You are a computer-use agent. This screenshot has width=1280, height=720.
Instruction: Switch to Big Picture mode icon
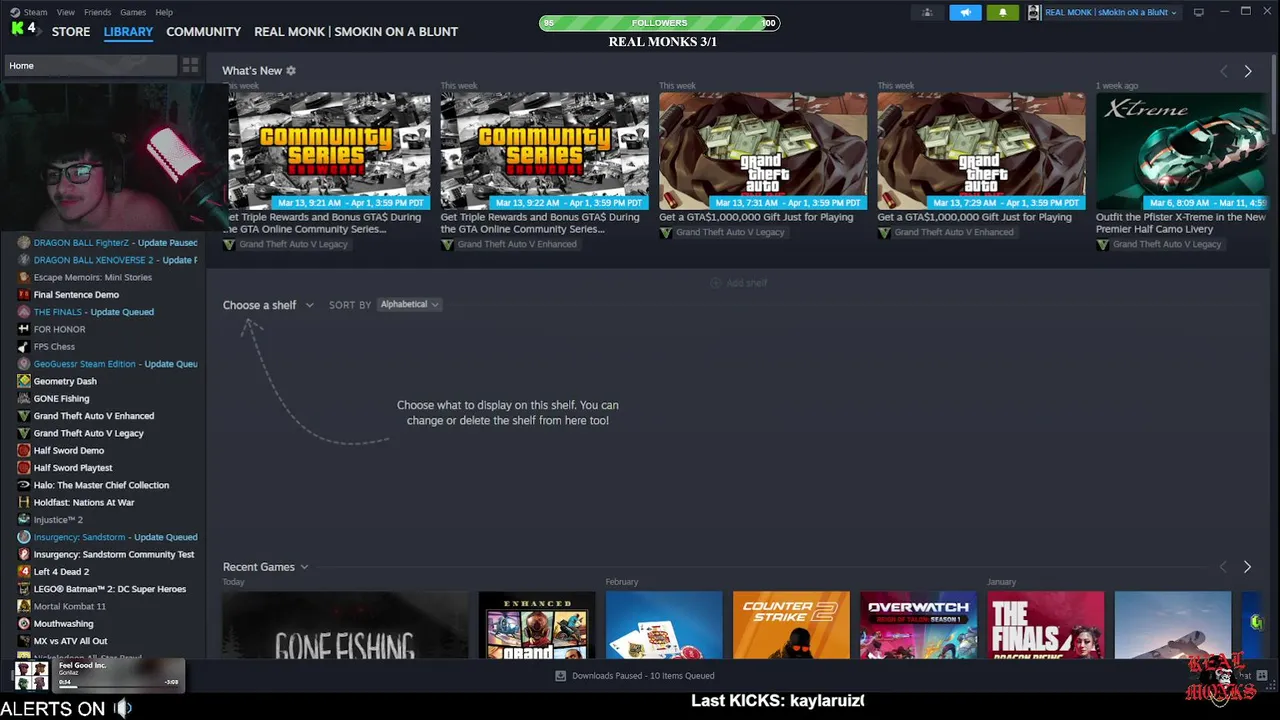1198,12
